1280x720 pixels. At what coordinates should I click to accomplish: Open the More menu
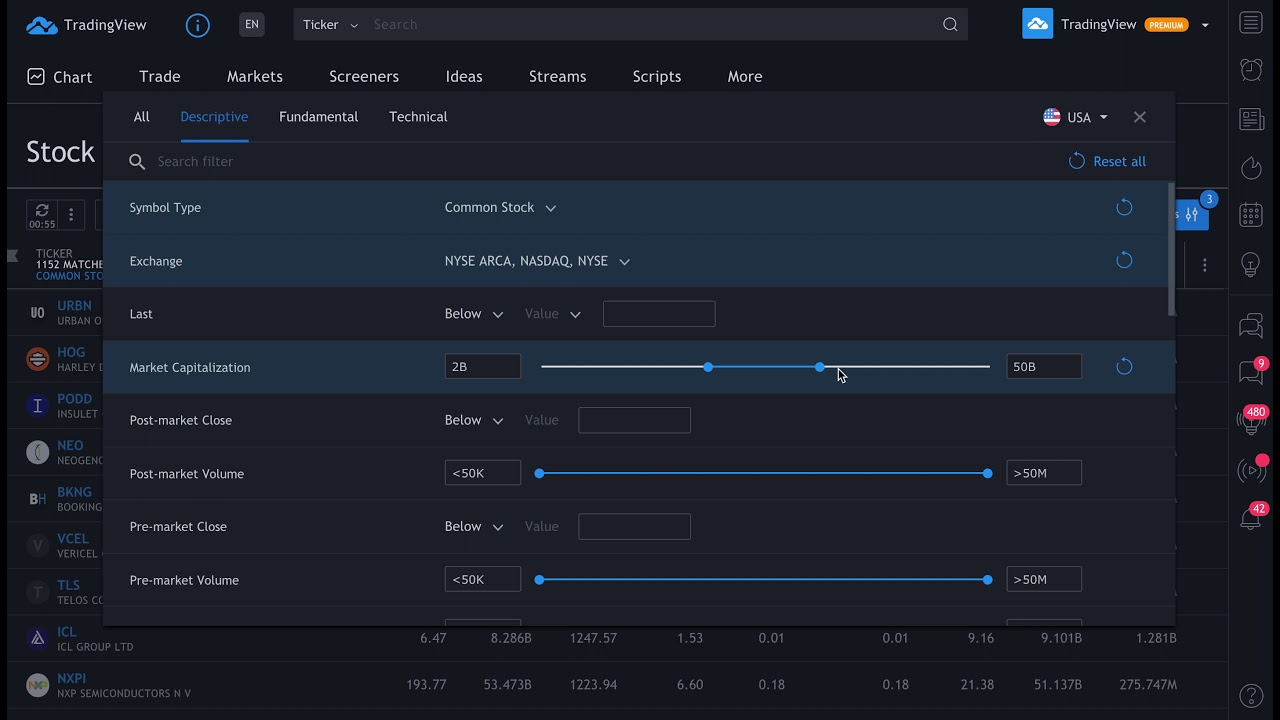pos(745,77)
